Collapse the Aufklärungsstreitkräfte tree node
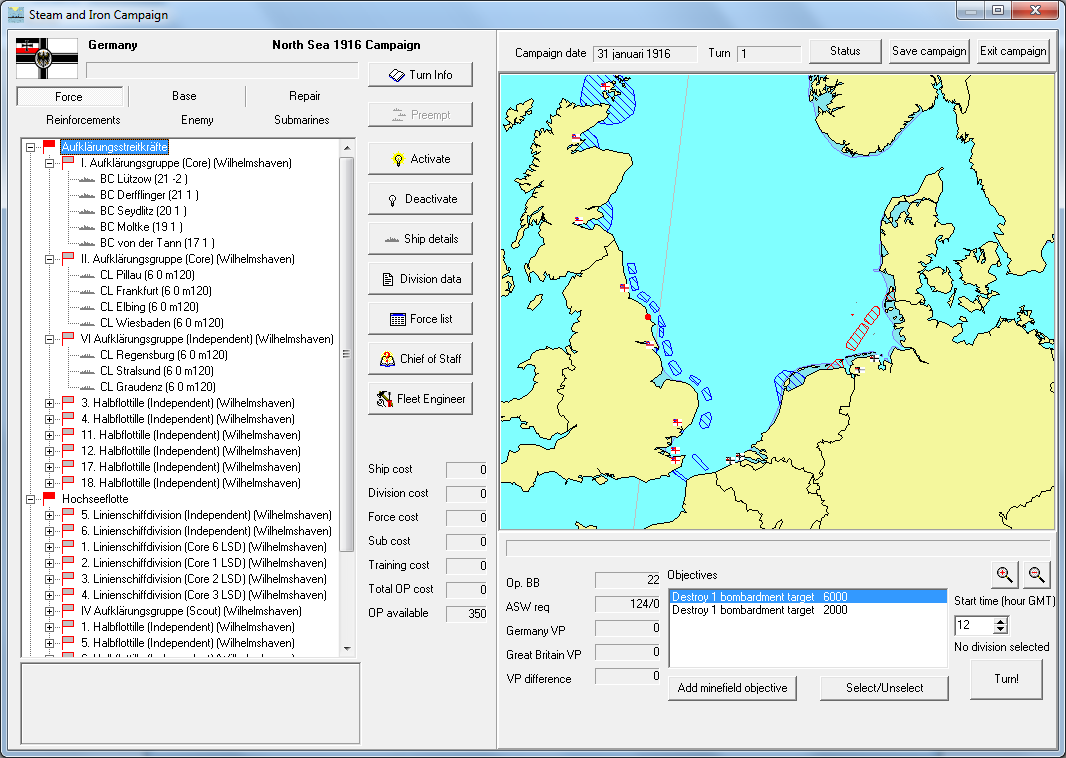Image resolution: width=1066 pixels, height=758 pixels. pyautogui.click(x=31, y=147)
